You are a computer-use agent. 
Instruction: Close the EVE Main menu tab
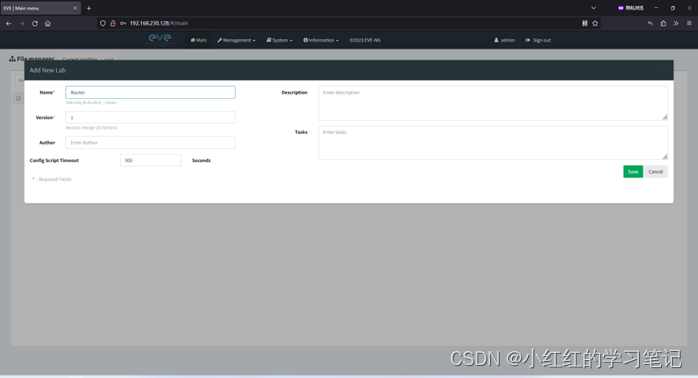[75, 8]
